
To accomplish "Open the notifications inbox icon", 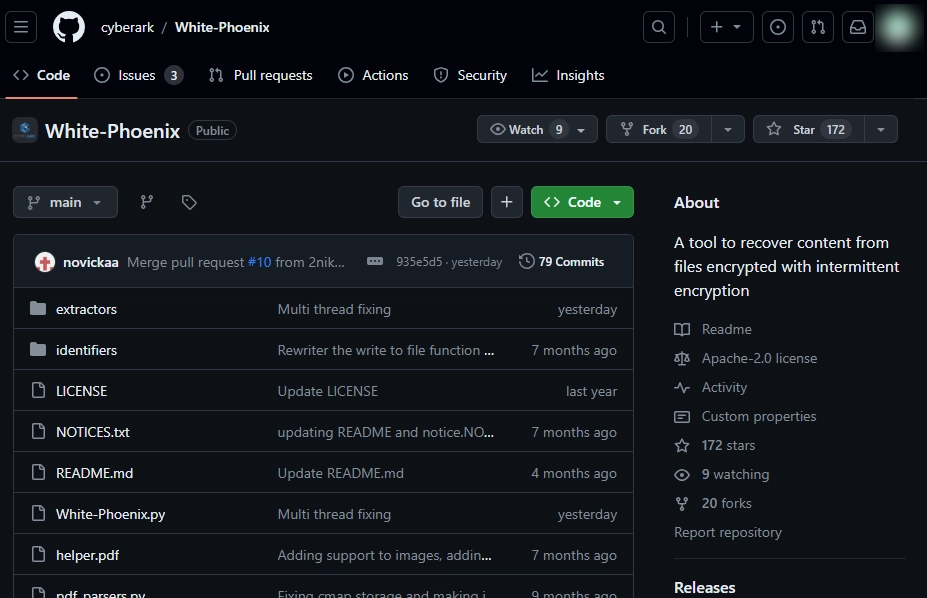I will pos(858,27).
